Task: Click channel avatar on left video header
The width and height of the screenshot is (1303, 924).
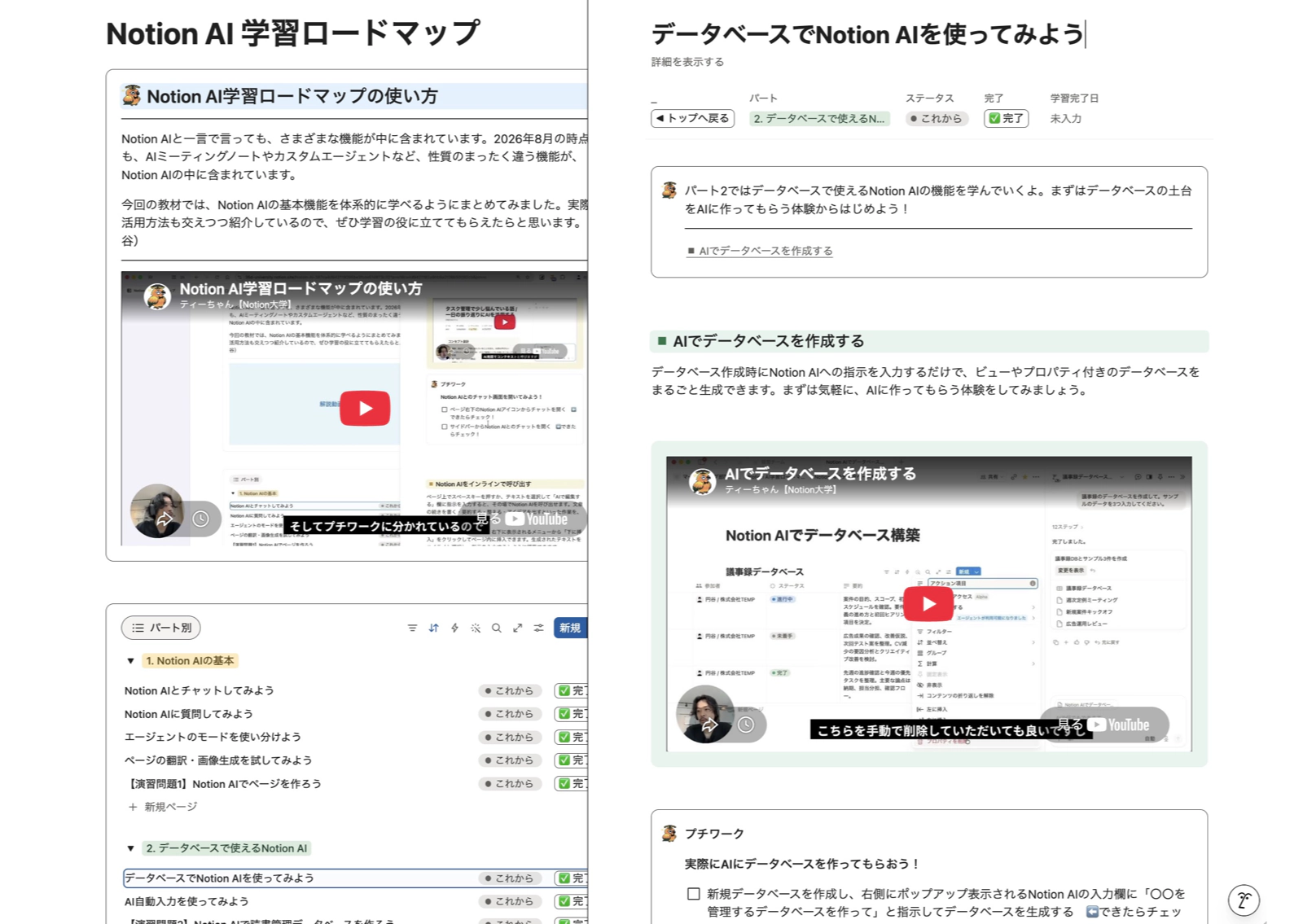Action: [157, 296]
